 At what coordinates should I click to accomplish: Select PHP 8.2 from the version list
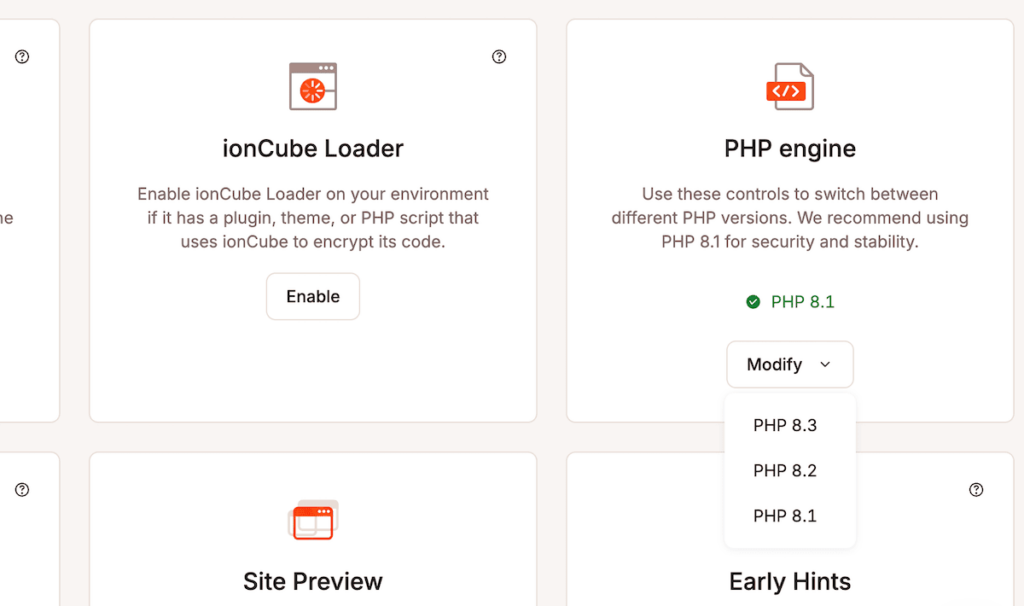coord(784,470)
